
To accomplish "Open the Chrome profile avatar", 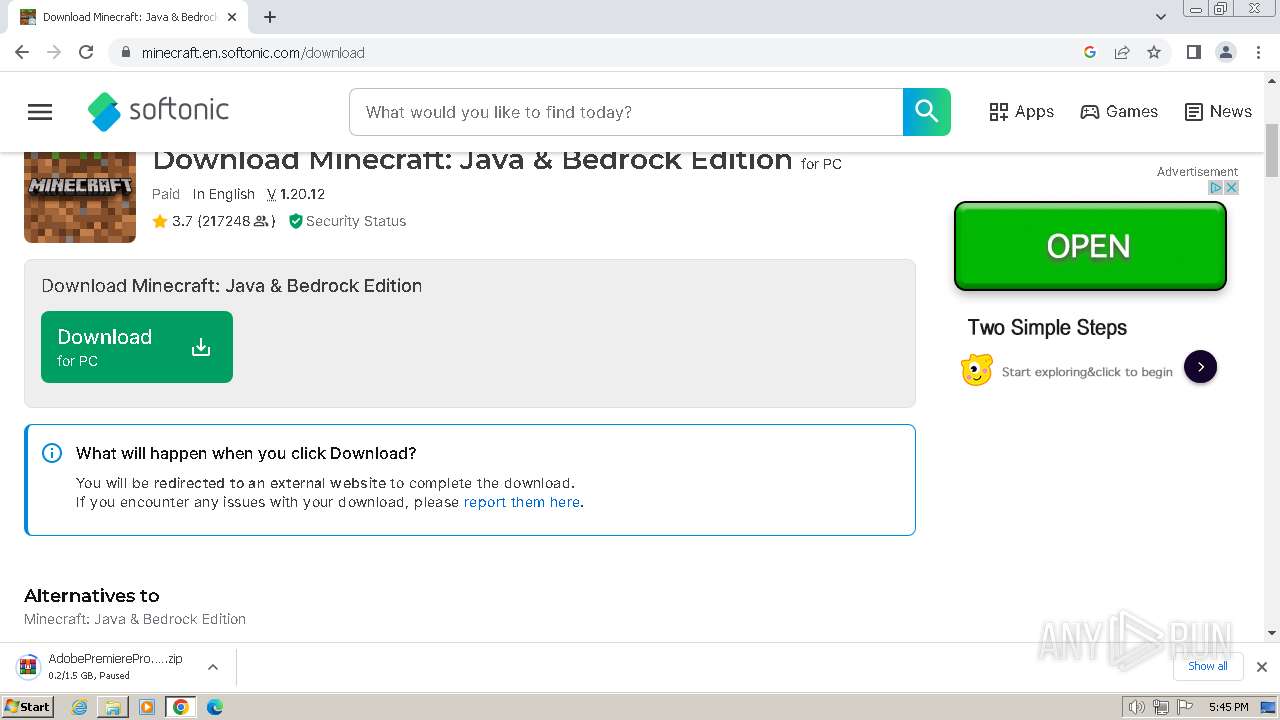I will point(1226,52).
